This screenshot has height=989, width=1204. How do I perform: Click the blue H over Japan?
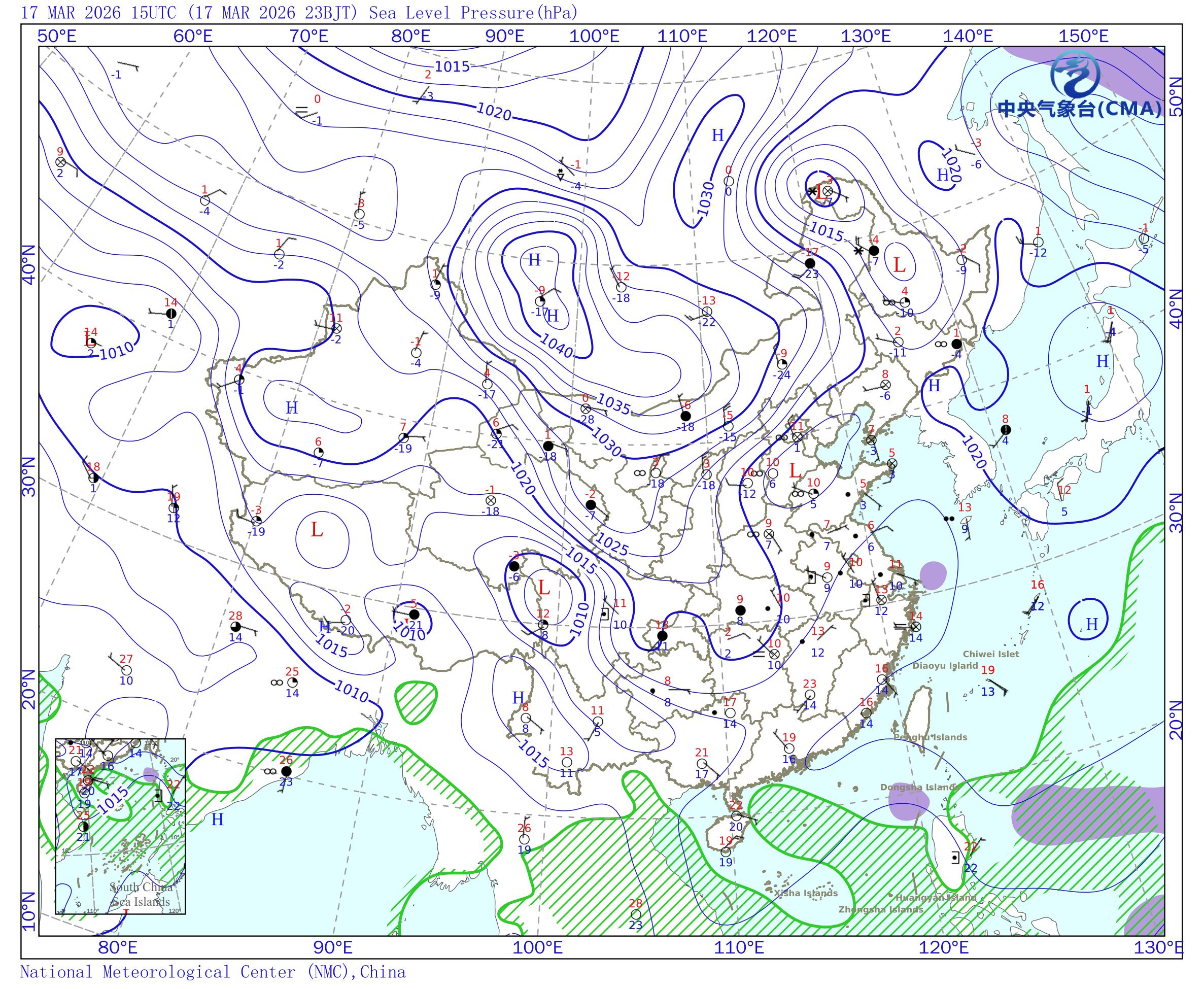pyautogui.click(x=1102, y=361)
